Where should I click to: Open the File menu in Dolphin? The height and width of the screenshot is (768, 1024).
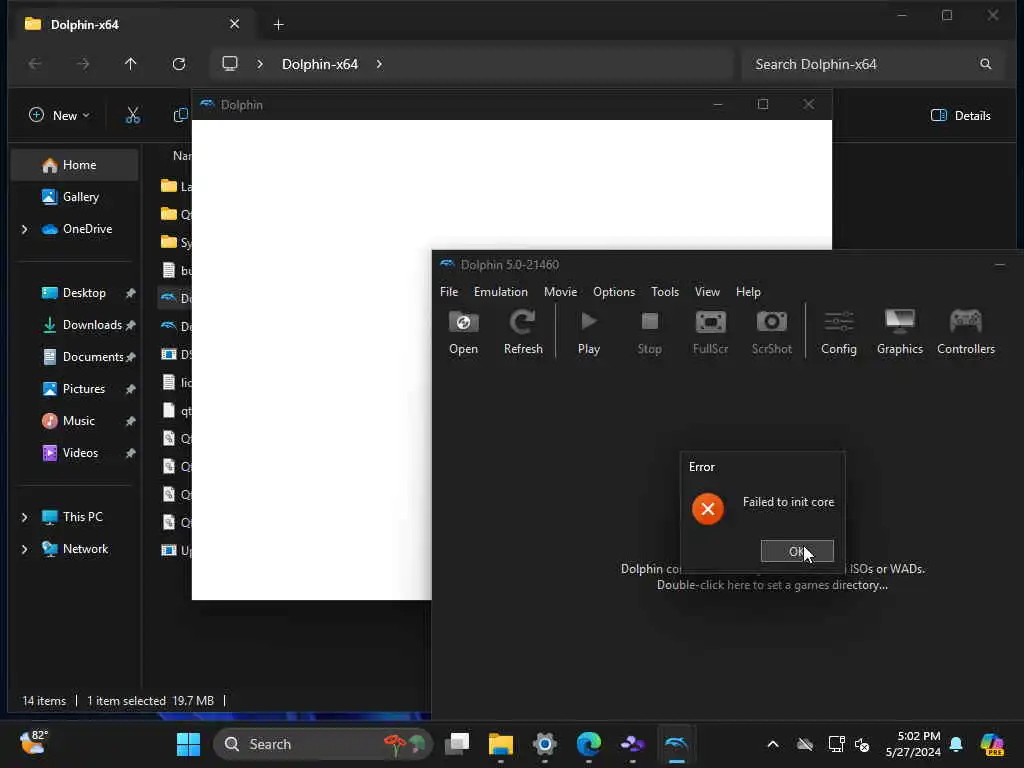pos(449,292)
